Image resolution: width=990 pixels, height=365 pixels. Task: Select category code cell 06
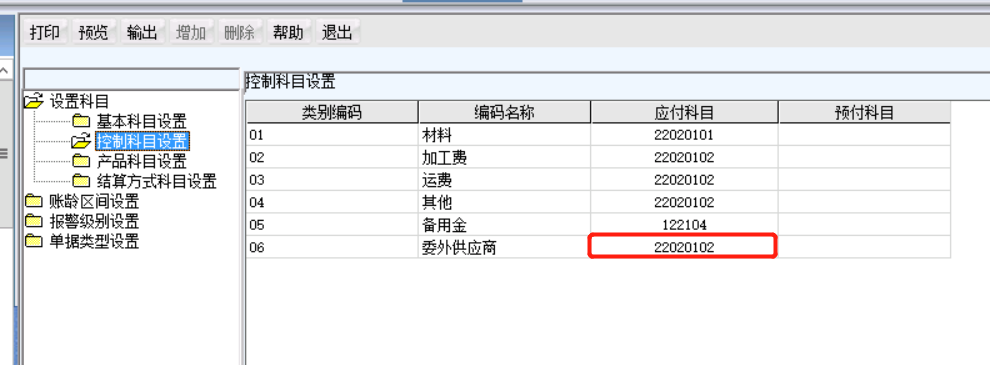[332, 247]
